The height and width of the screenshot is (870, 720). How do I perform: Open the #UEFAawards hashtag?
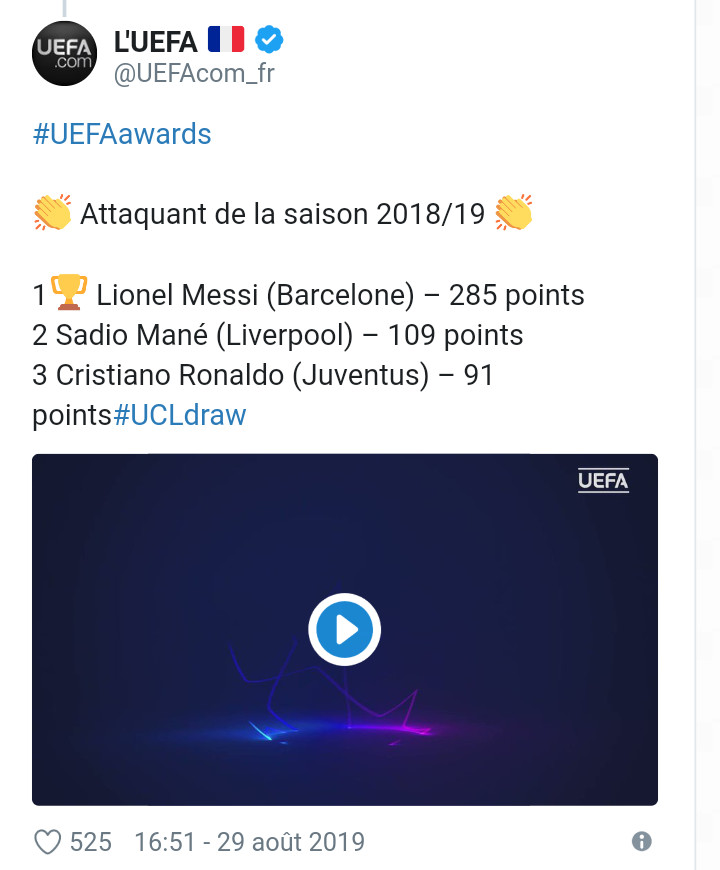[x=122, y=134]
